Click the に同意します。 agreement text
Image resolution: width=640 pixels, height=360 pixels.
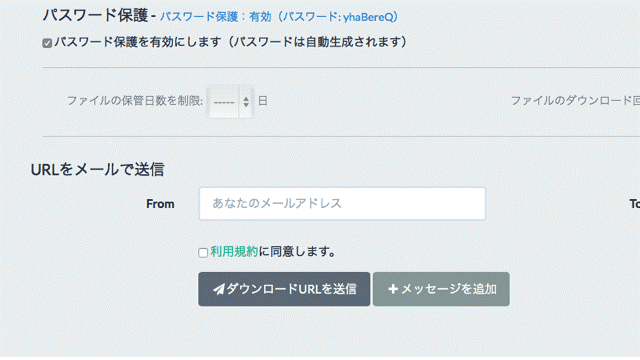[297, 251]
